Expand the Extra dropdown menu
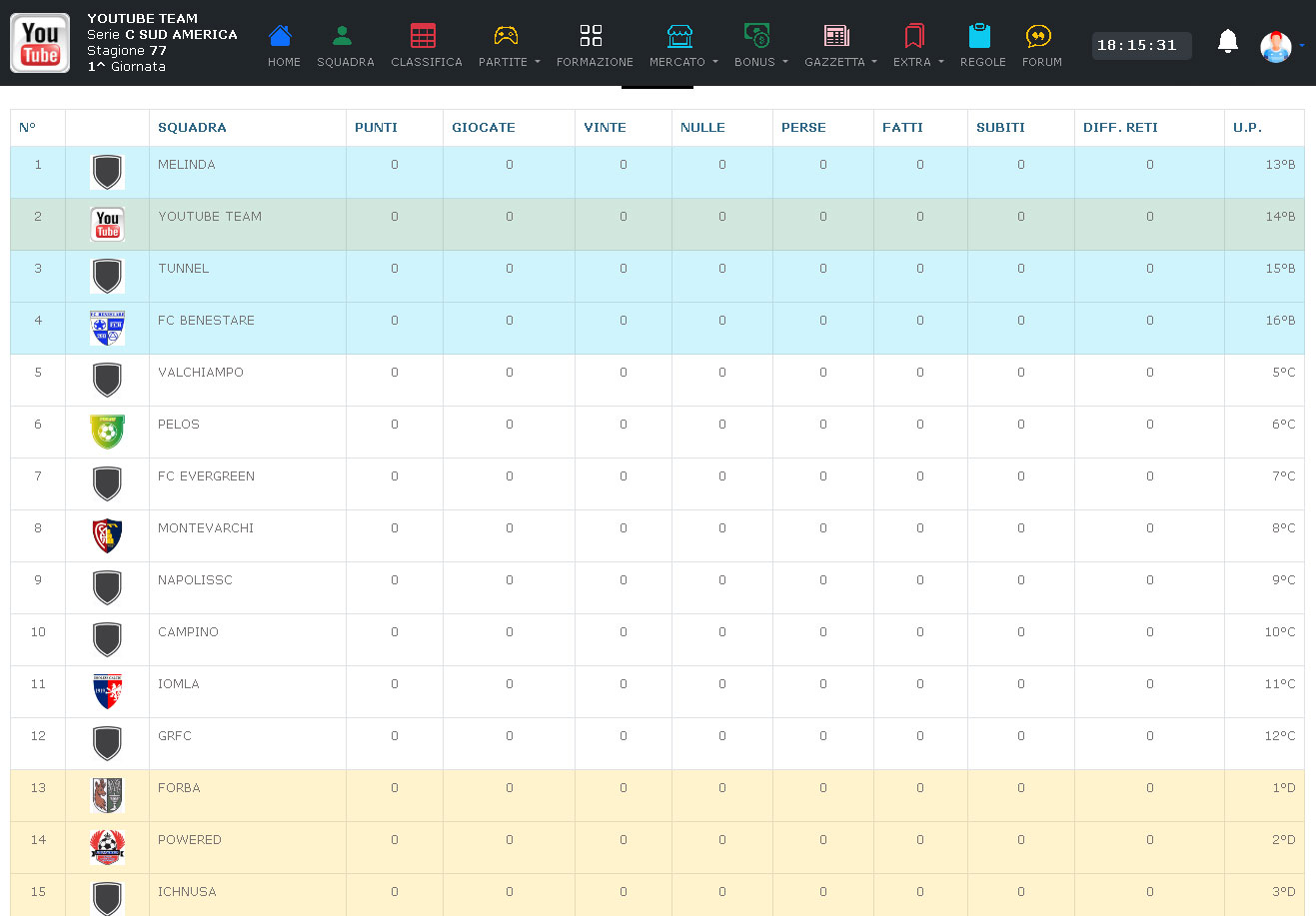The width and height of the screenshot is (1316, 916). coord(940,62)
